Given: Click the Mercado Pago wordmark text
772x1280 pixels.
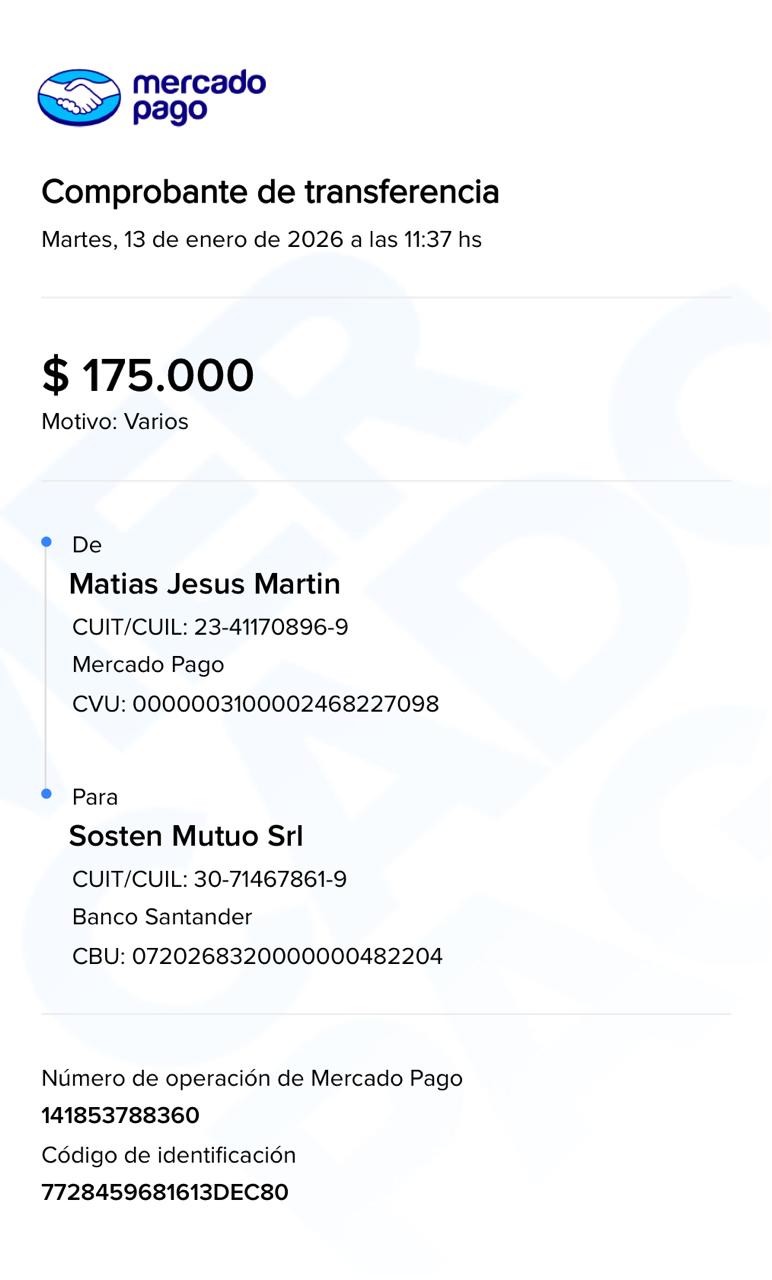Looking at the screenshot, I should click(x=199, y=97).
